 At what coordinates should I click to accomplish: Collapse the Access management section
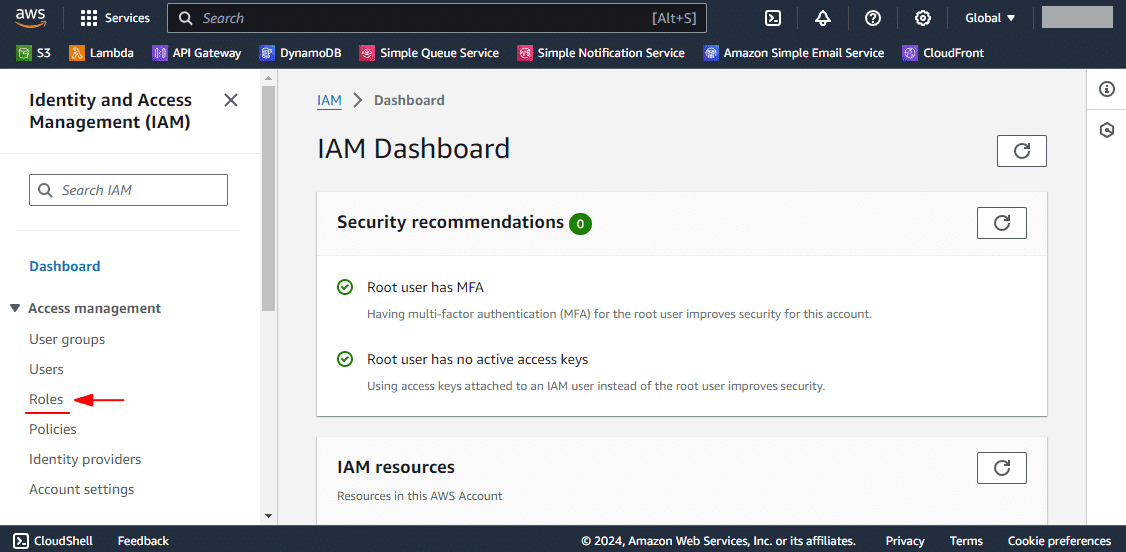point(15,308)
